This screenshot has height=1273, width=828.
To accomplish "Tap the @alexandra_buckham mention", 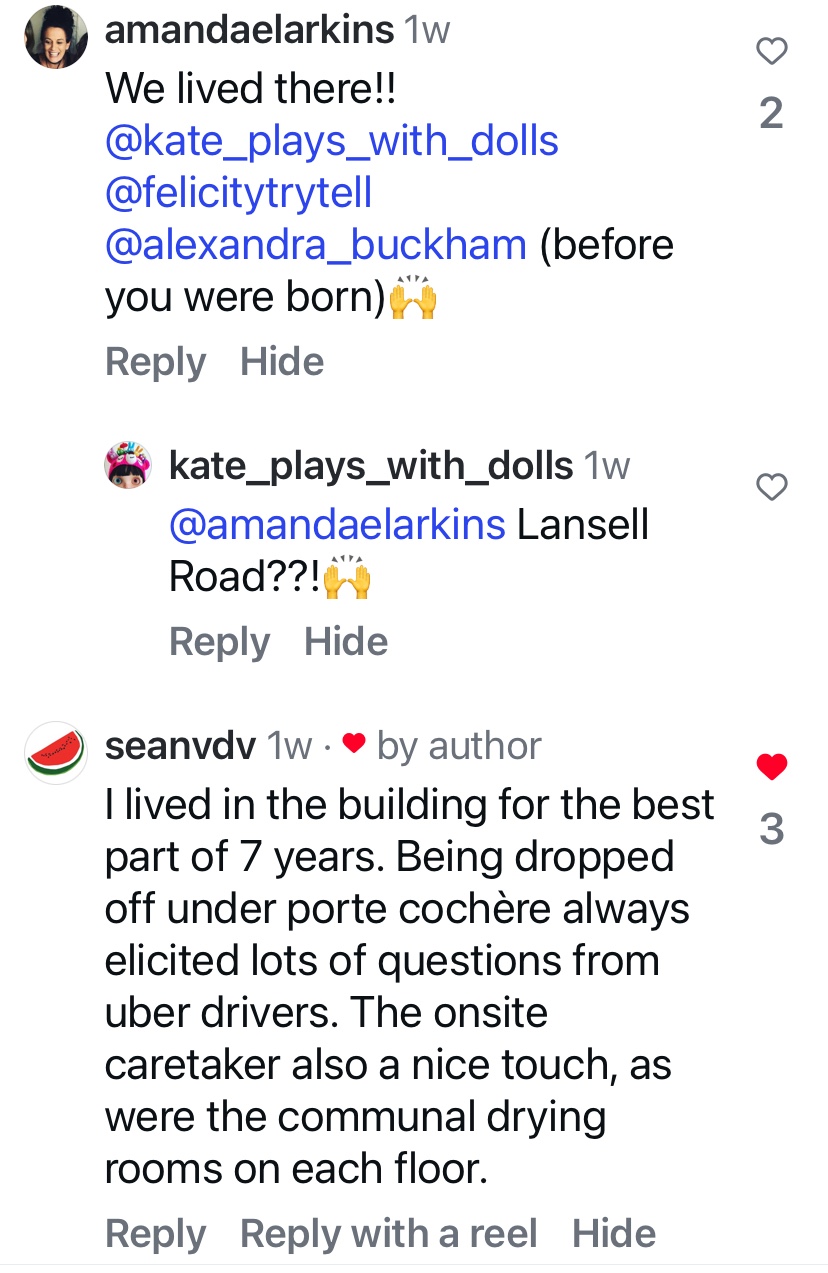I will tap(315, 245).
